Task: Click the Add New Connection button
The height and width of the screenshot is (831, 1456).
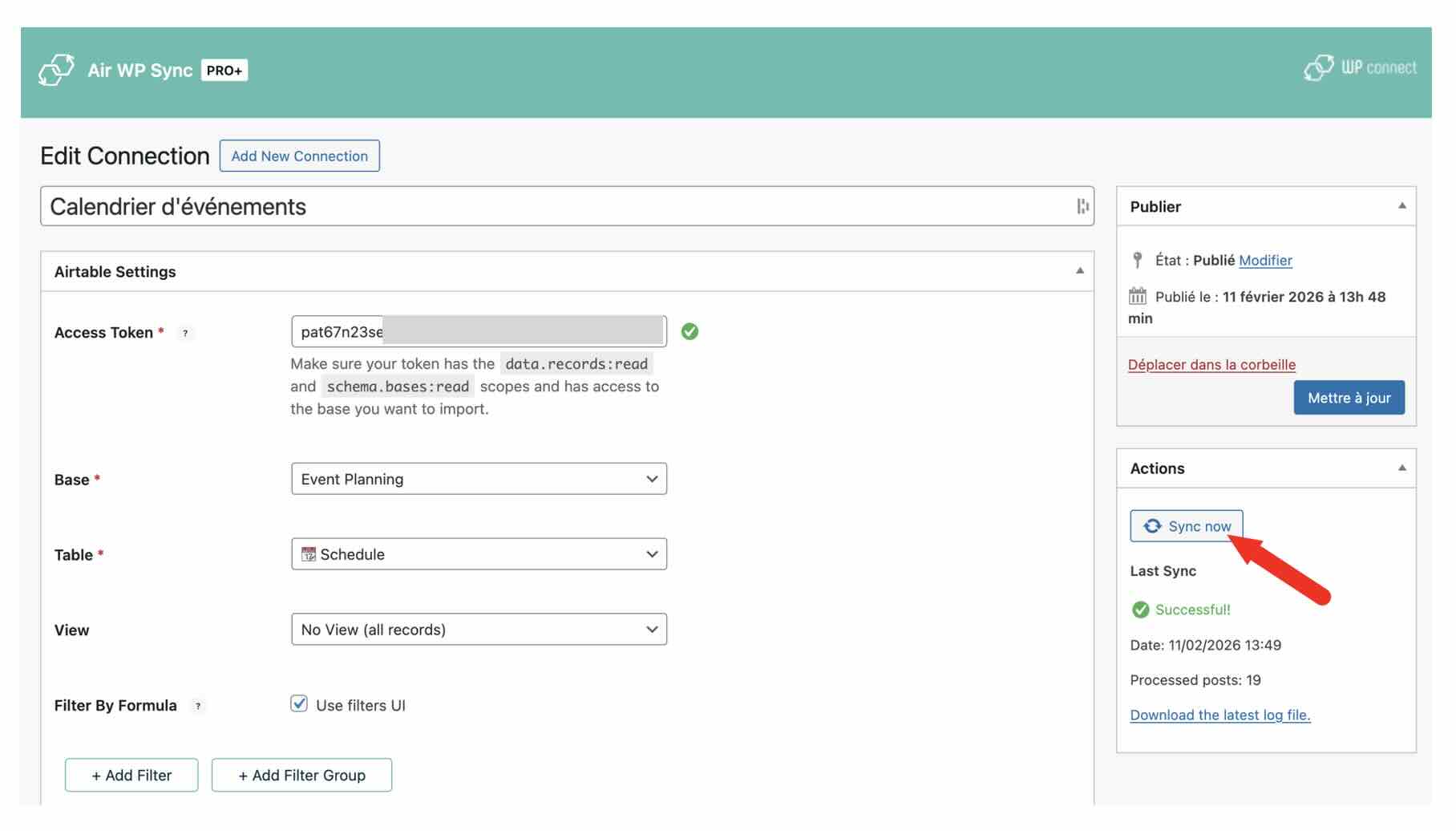Action: tap(300, 156)
